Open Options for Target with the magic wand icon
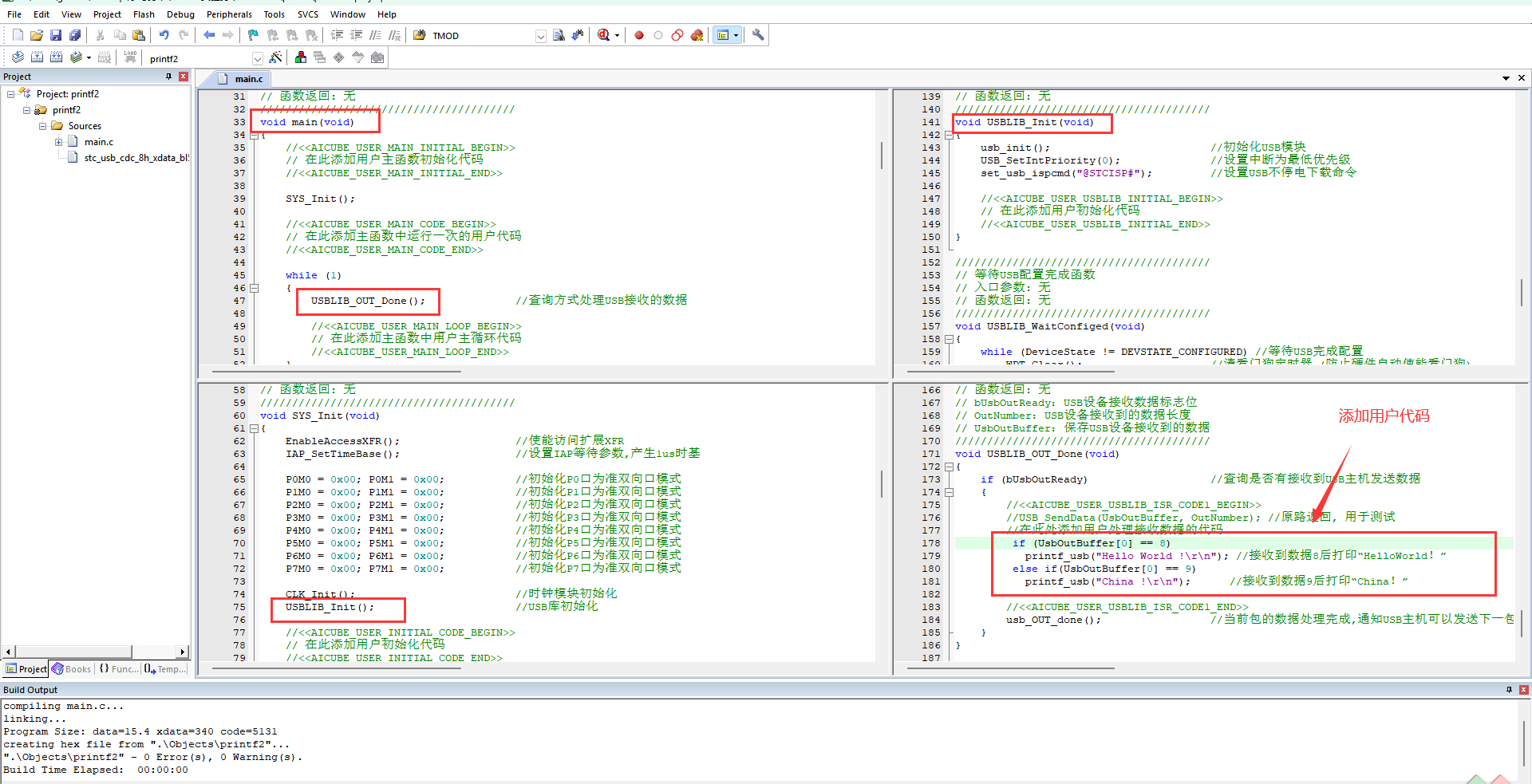Screen dimensions: 1532x784 coord(275,57)
